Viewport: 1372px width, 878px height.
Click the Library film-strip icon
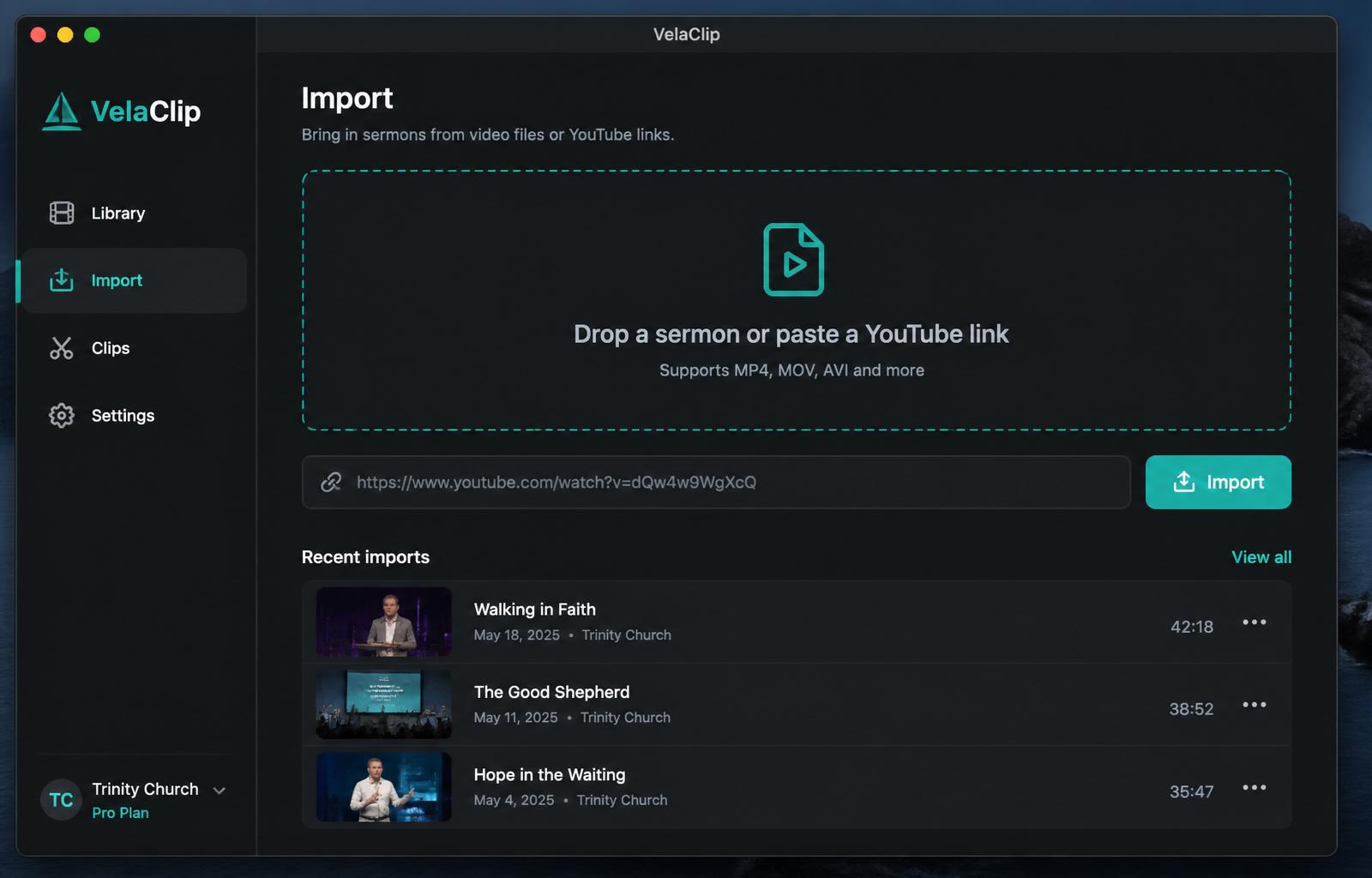(x=62, y=213)
